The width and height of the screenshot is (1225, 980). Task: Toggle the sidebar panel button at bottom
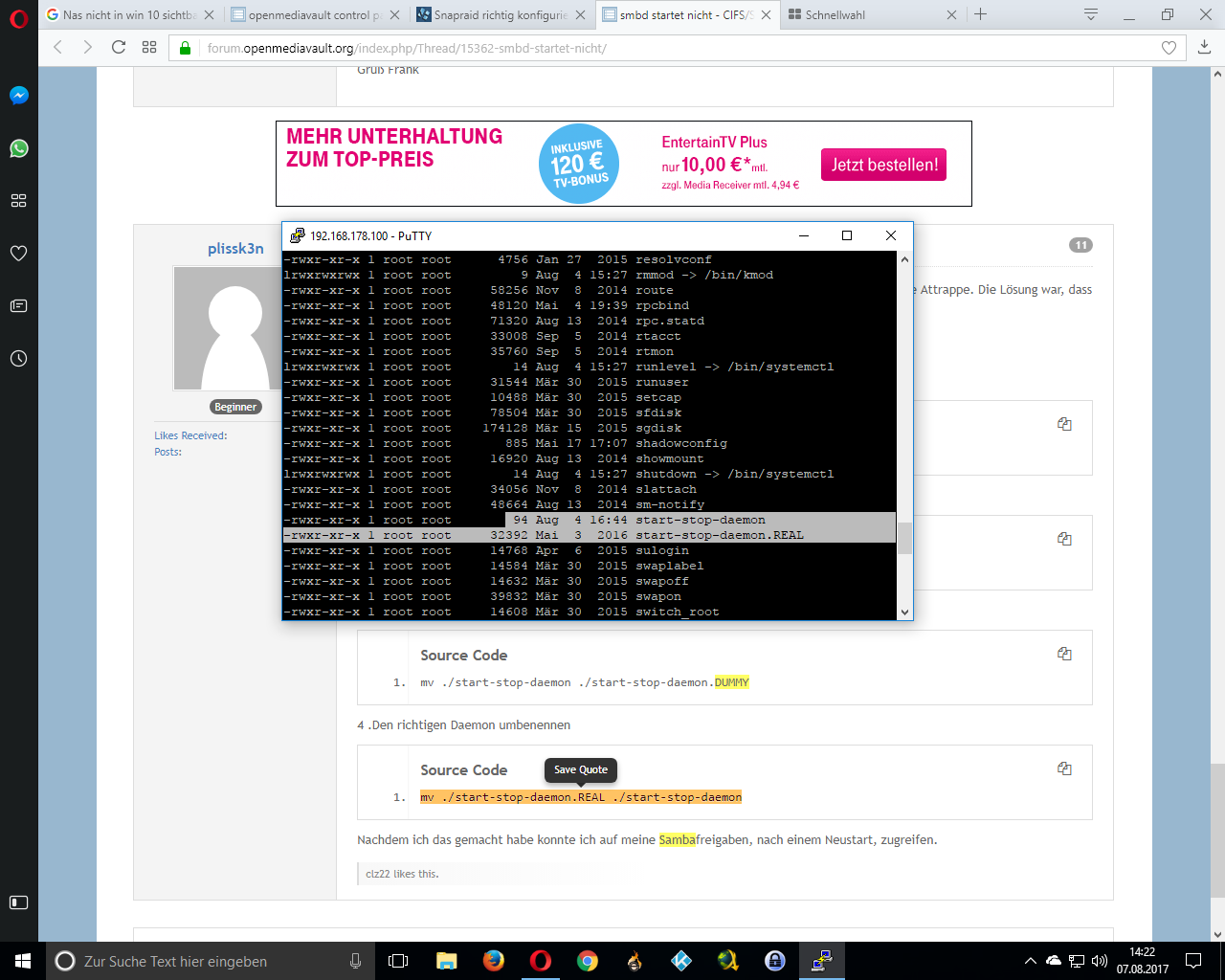18,902
